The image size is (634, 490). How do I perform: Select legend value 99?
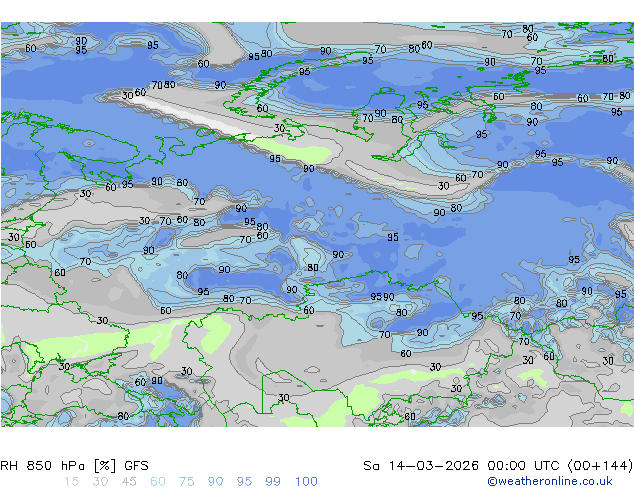click(273, 482)
